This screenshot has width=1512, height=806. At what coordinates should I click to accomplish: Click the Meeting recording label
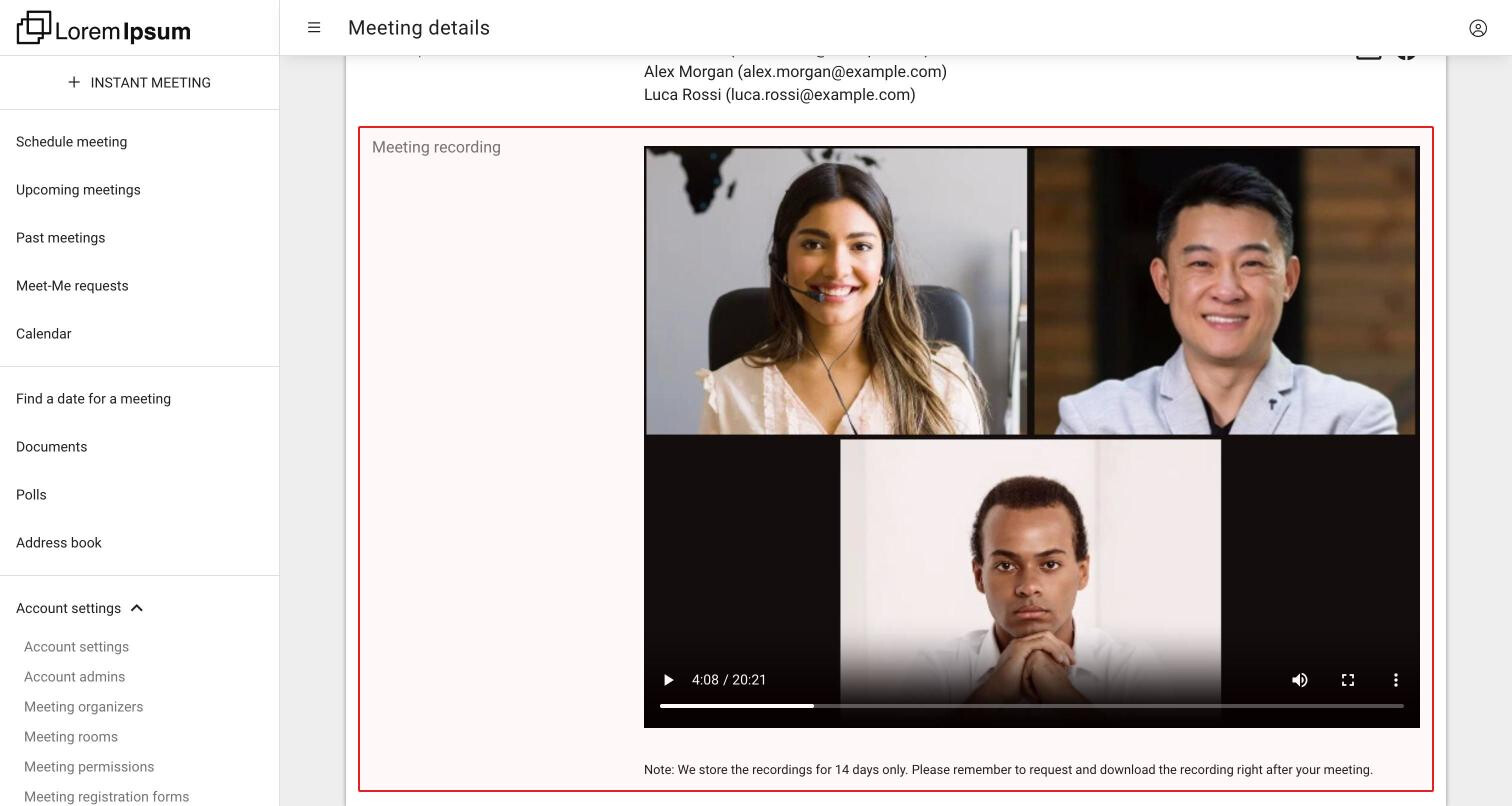436,147
